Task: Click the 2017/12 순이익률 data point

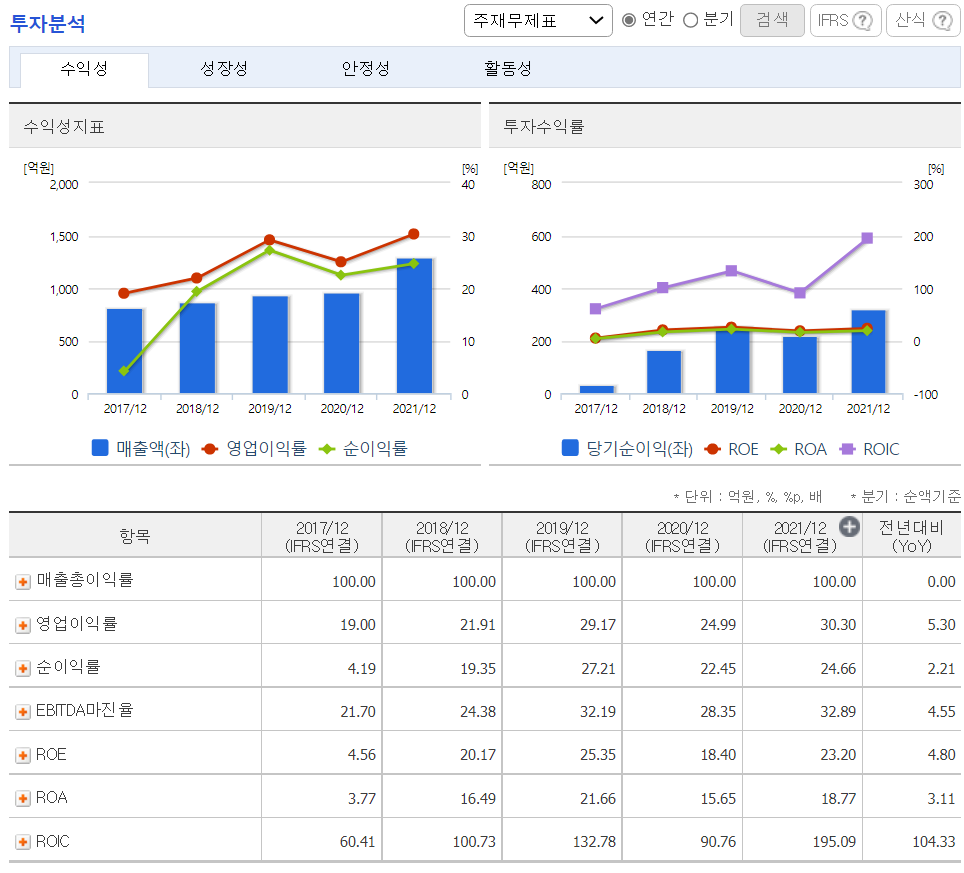Action: (x=124, y=371)
